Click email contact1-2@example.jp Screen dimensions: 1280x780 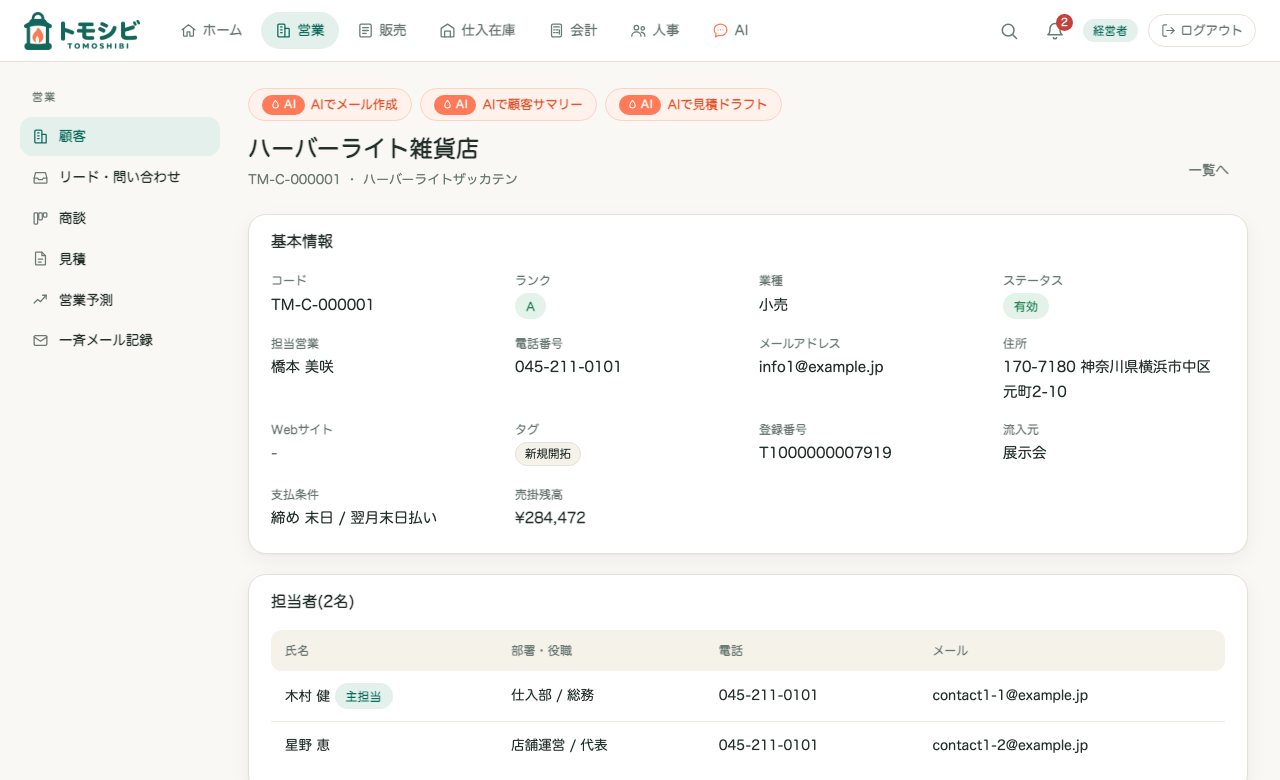pyautogui.click(x=1010, y=745)
